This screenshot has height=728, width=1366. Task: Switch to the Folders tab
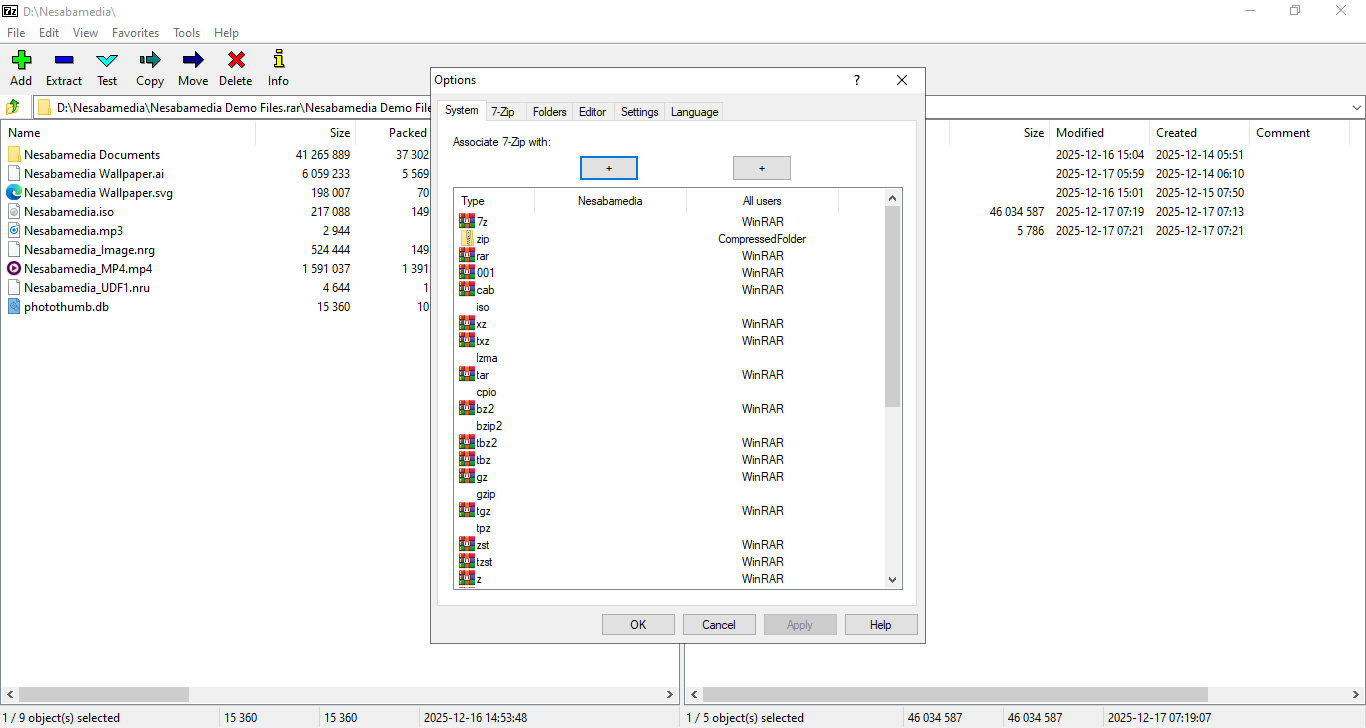[x=549, y=112]
